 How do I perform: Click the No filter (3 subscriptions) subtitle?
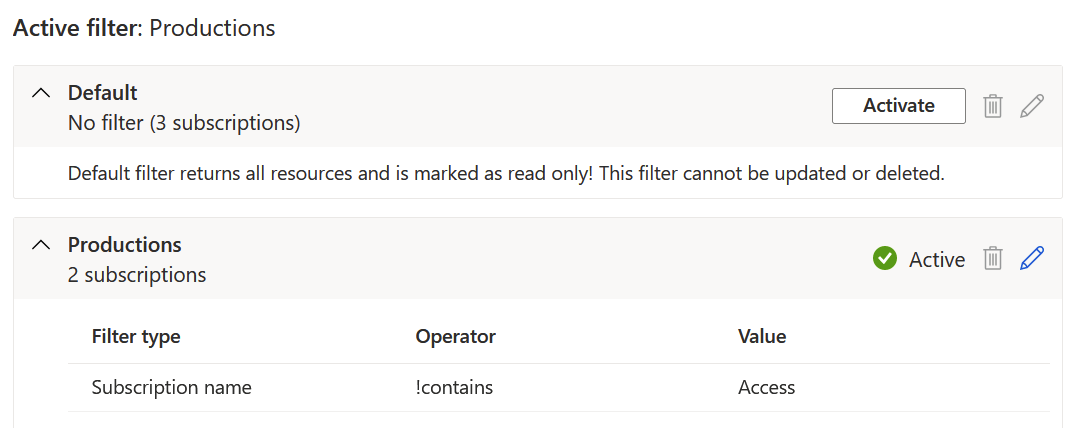184,123
